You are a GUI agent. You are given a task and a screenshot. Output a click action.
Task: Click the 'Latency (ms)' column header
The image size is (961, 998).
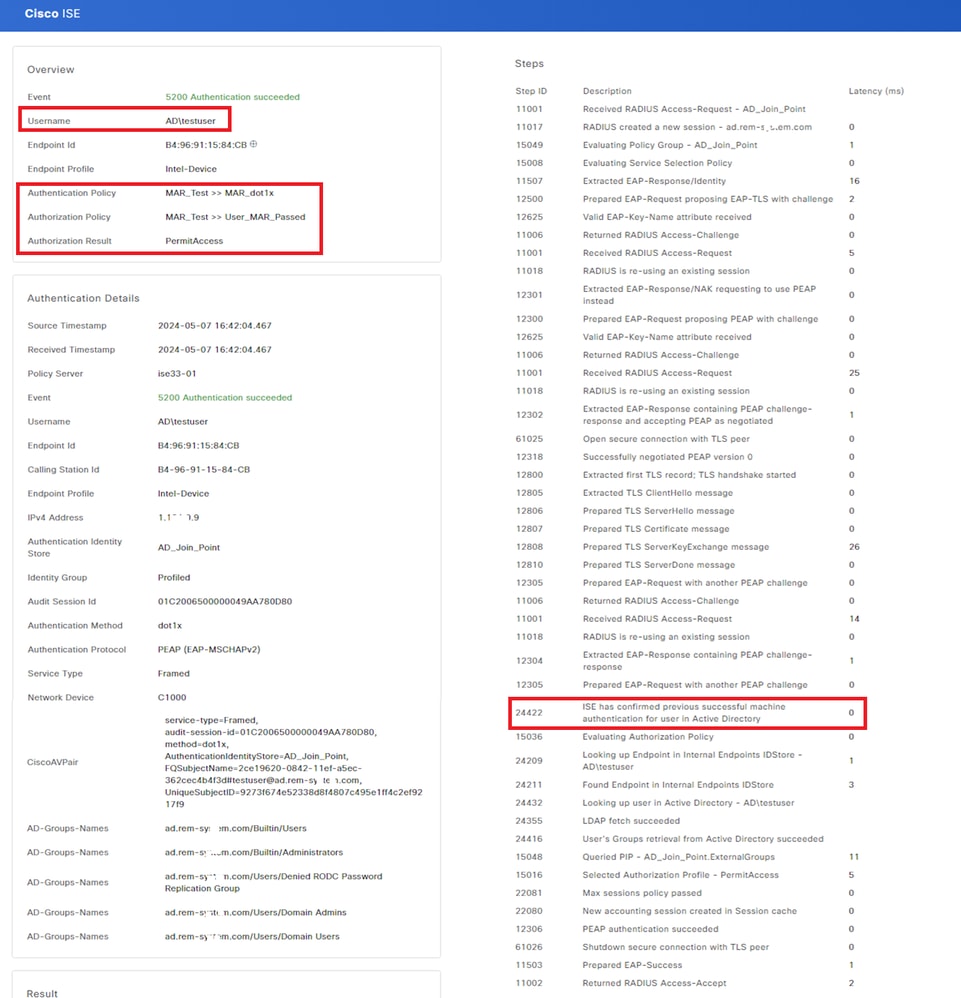[876, 91]
